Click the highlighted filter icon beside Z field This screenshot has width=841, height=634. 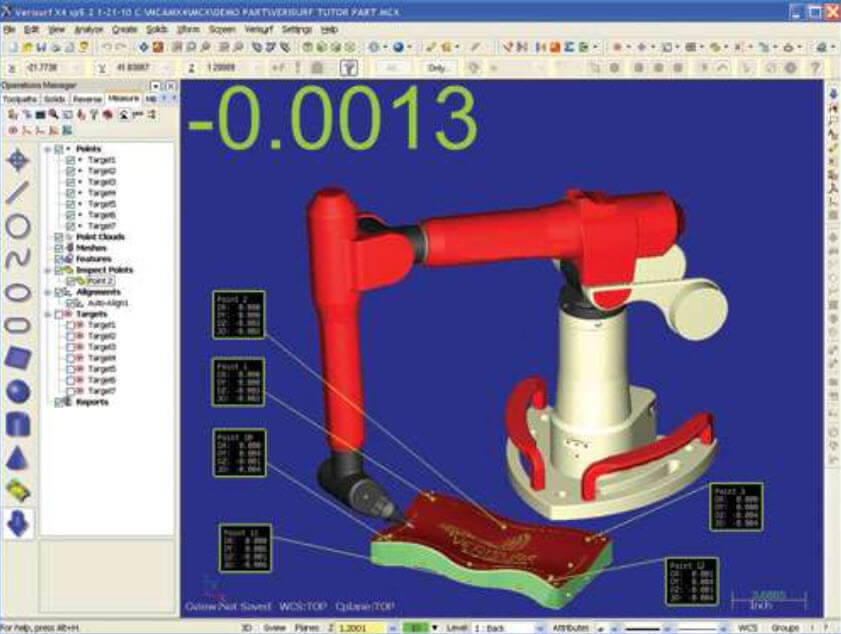[x=349, y=68]
